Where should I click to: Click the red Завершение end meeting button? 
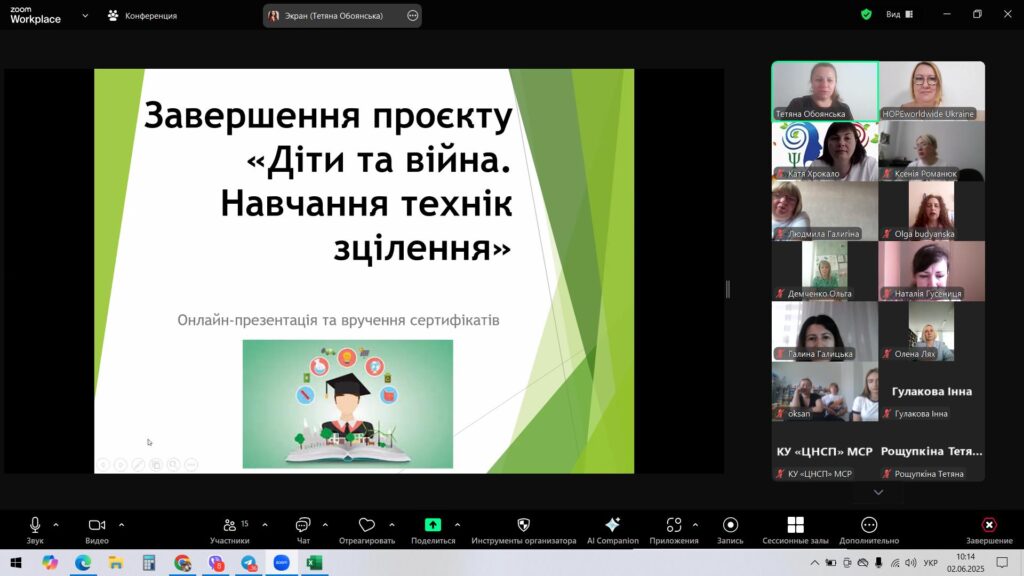(988, 525)
